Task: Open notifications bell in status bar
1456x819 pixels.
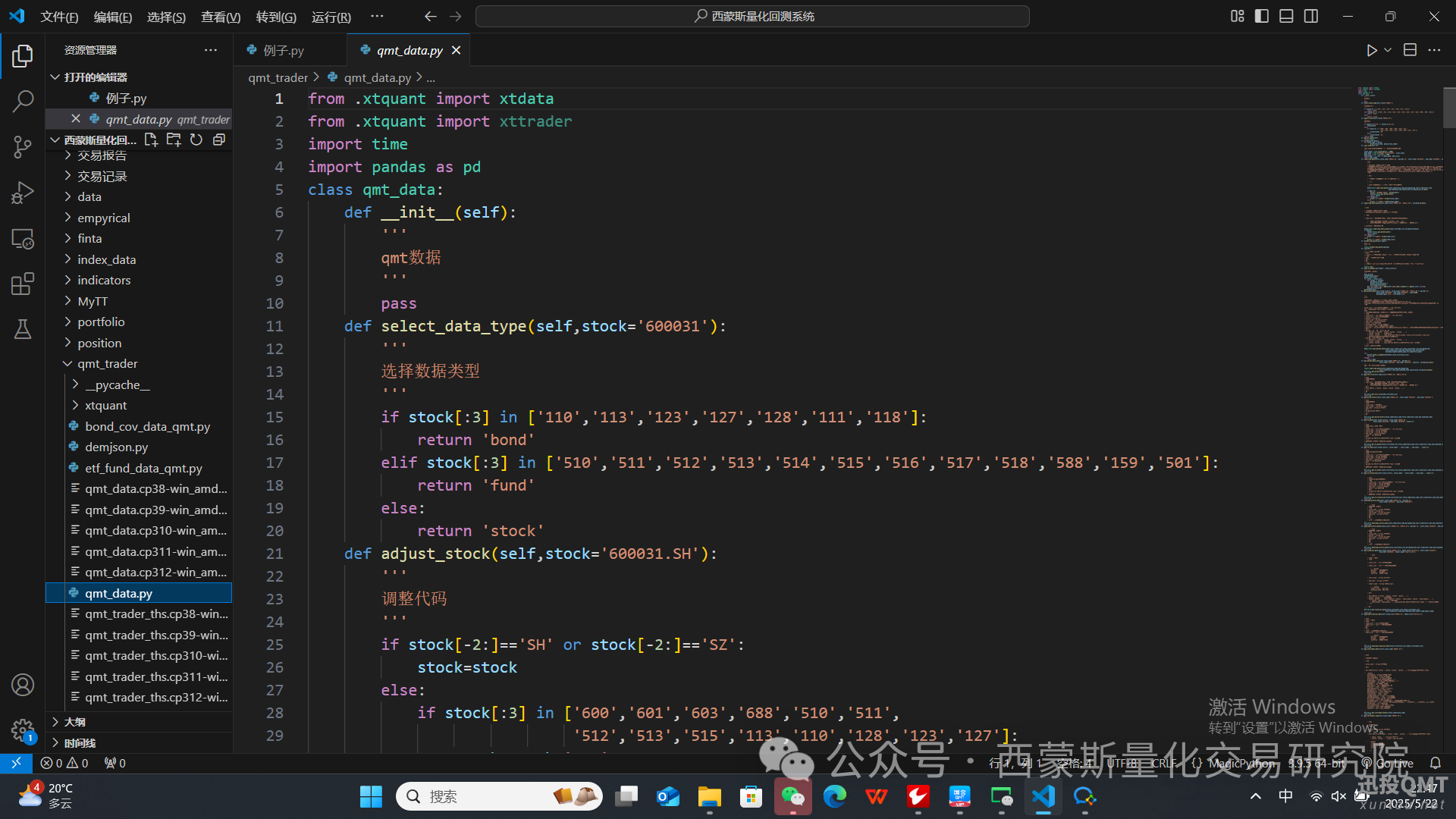Action: click(1435, 763)
